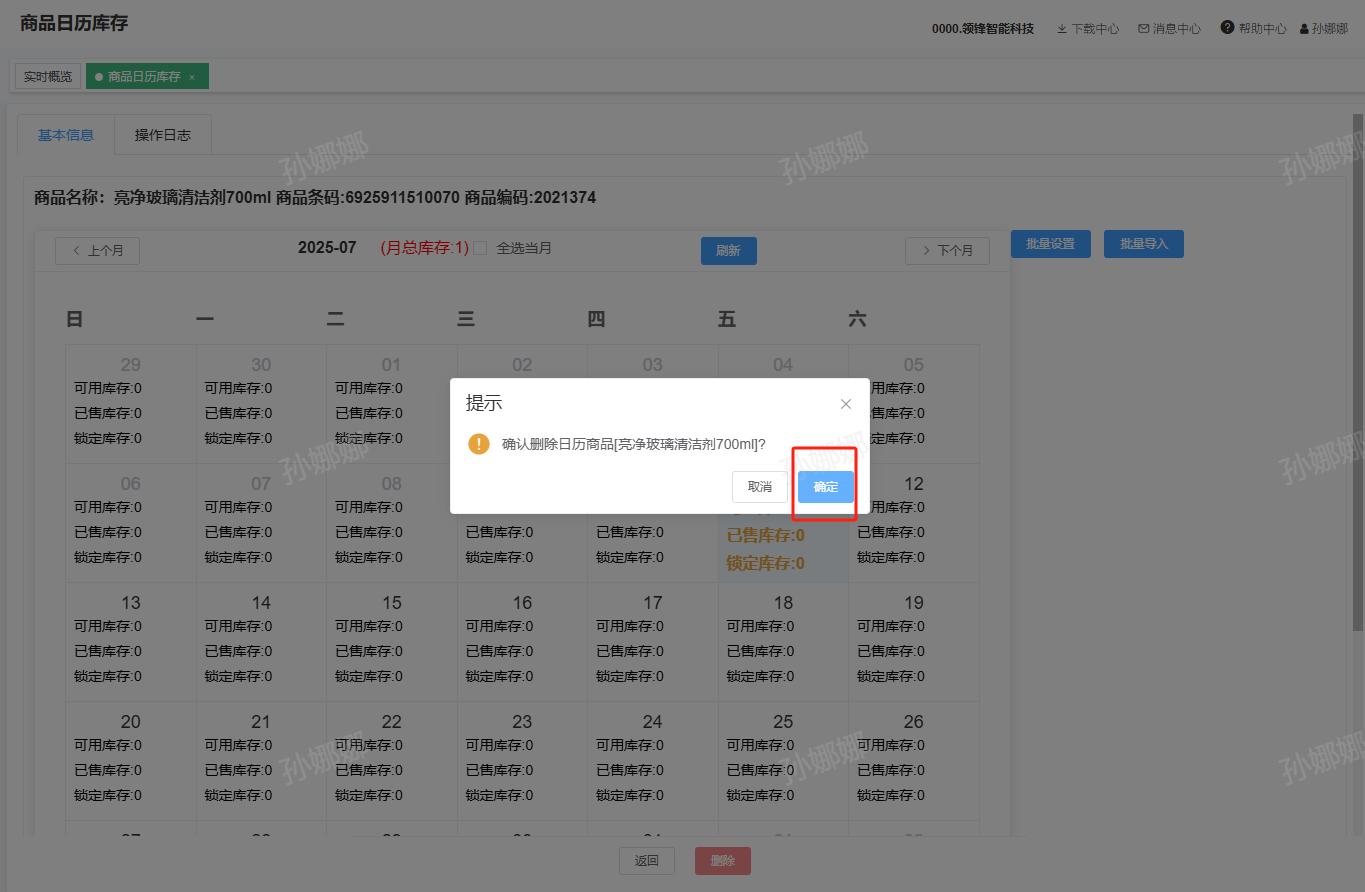1365x892 pixels.
Task: Open the 帮助中心 link text
Action: point(1262,29)
